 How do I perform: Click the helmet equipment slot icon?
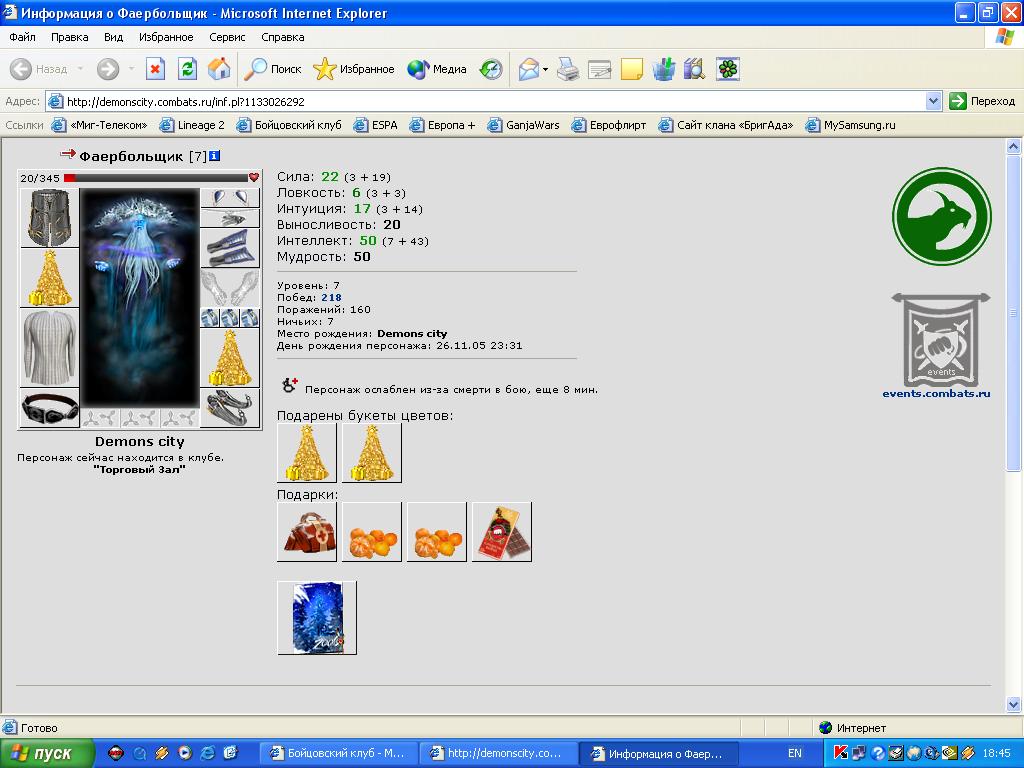[50, 217]
